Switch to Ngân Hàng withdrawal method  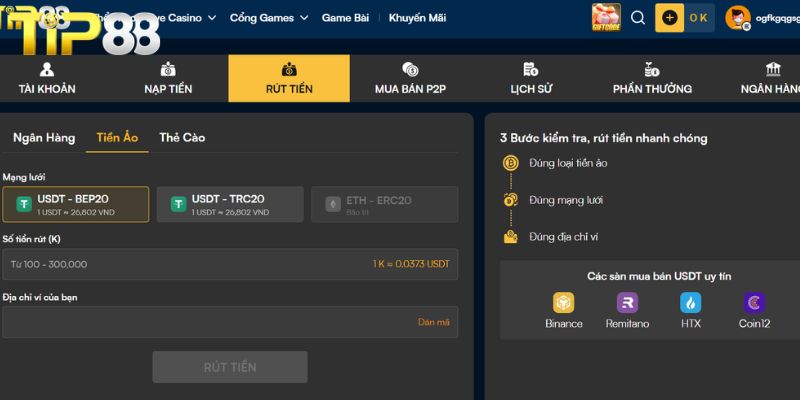click(x=44, y=138)
